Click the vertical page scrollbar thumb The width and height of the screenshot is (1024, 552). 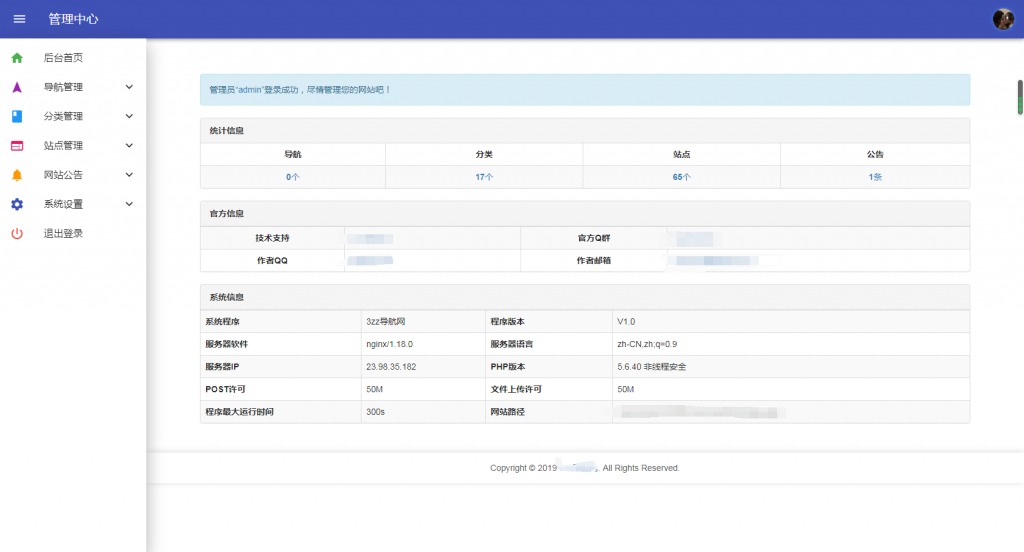click(x=1020, y=97)
